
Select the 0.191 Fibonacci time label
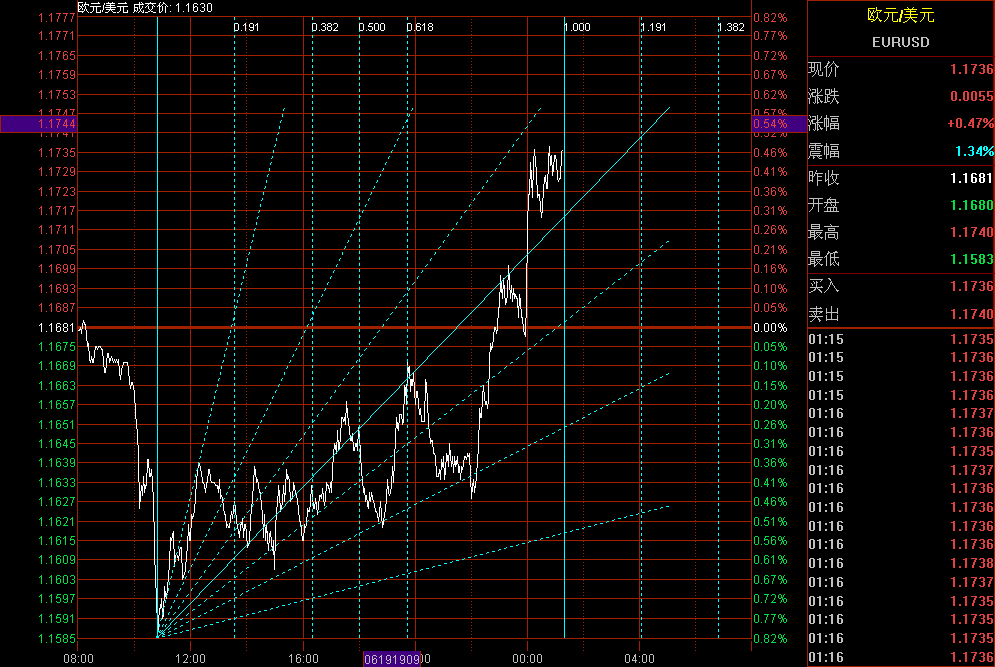point(246,27)
